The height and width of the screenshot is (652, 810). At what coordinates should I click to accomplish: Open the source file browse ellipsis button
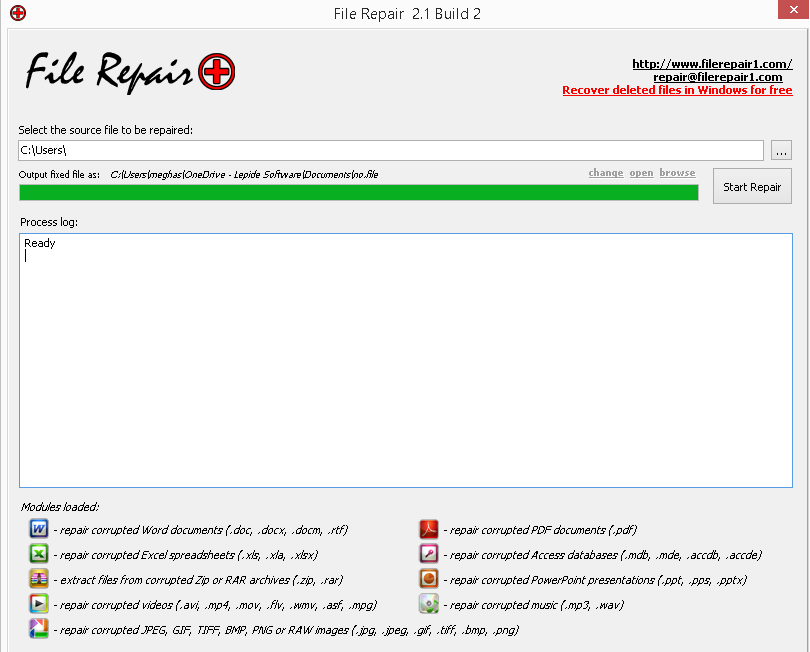pos(781,151)
